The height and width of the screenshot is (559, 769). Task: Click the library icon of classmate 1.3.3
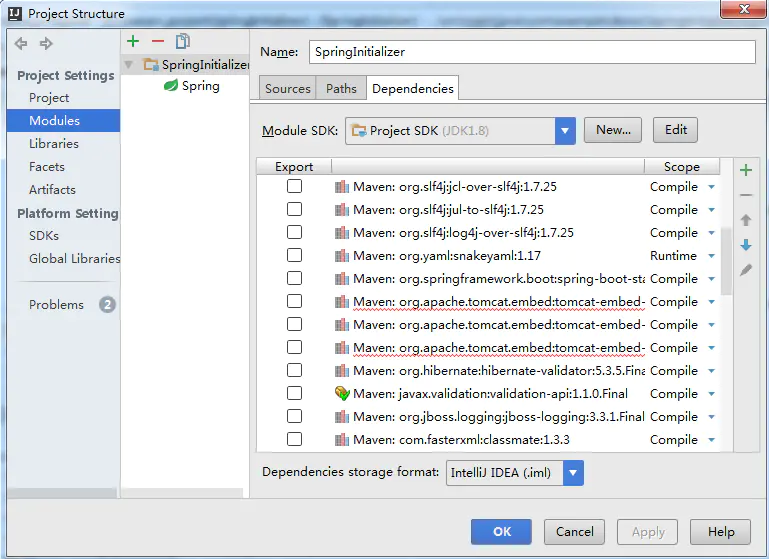tap(342, 440)
